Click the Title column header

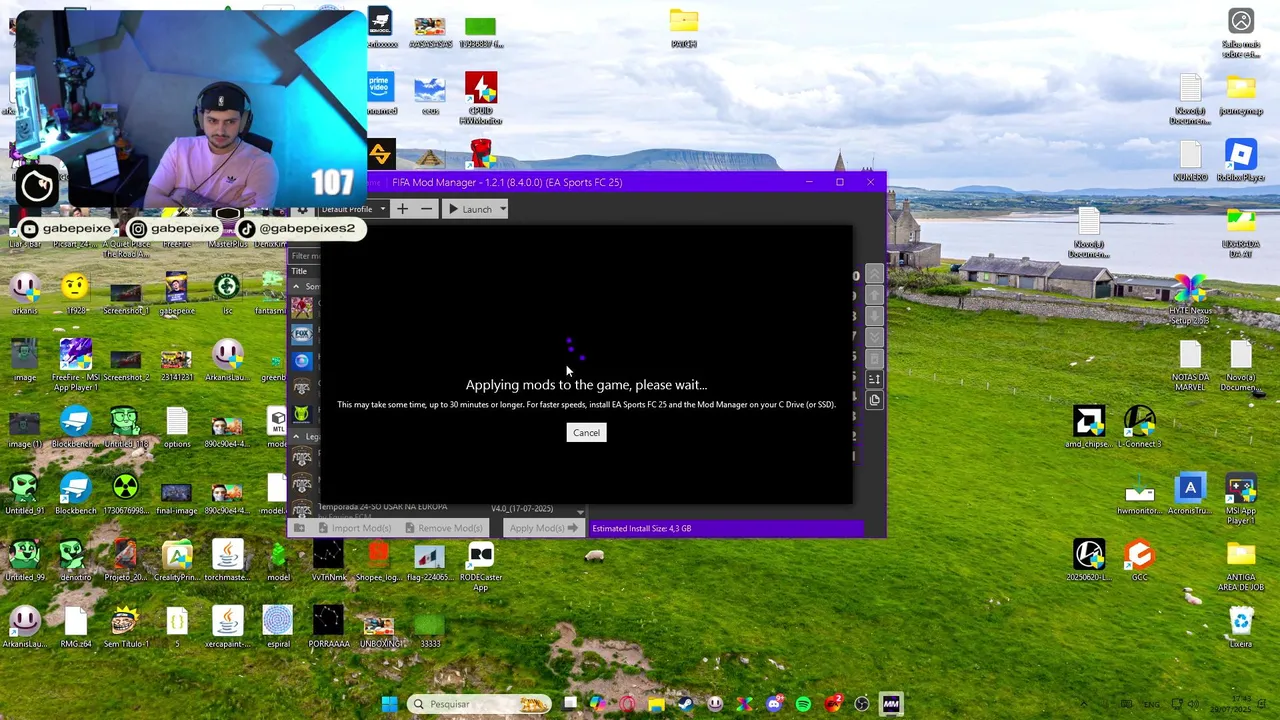[x=299, y=271]
